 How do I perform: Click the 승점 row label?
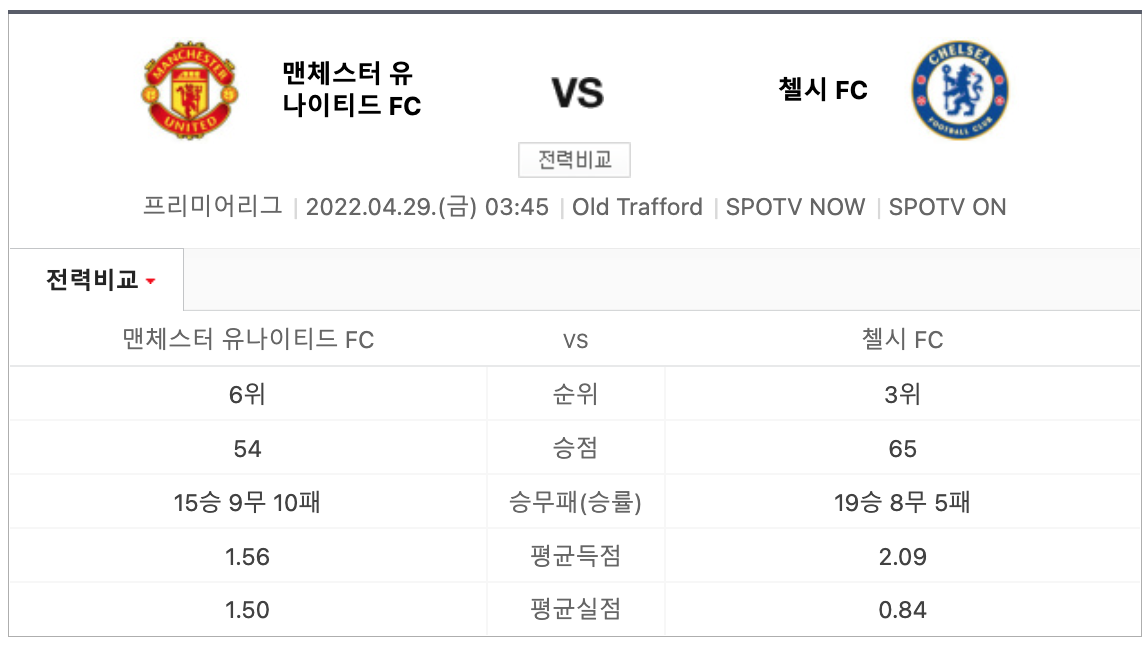point(575,448)
